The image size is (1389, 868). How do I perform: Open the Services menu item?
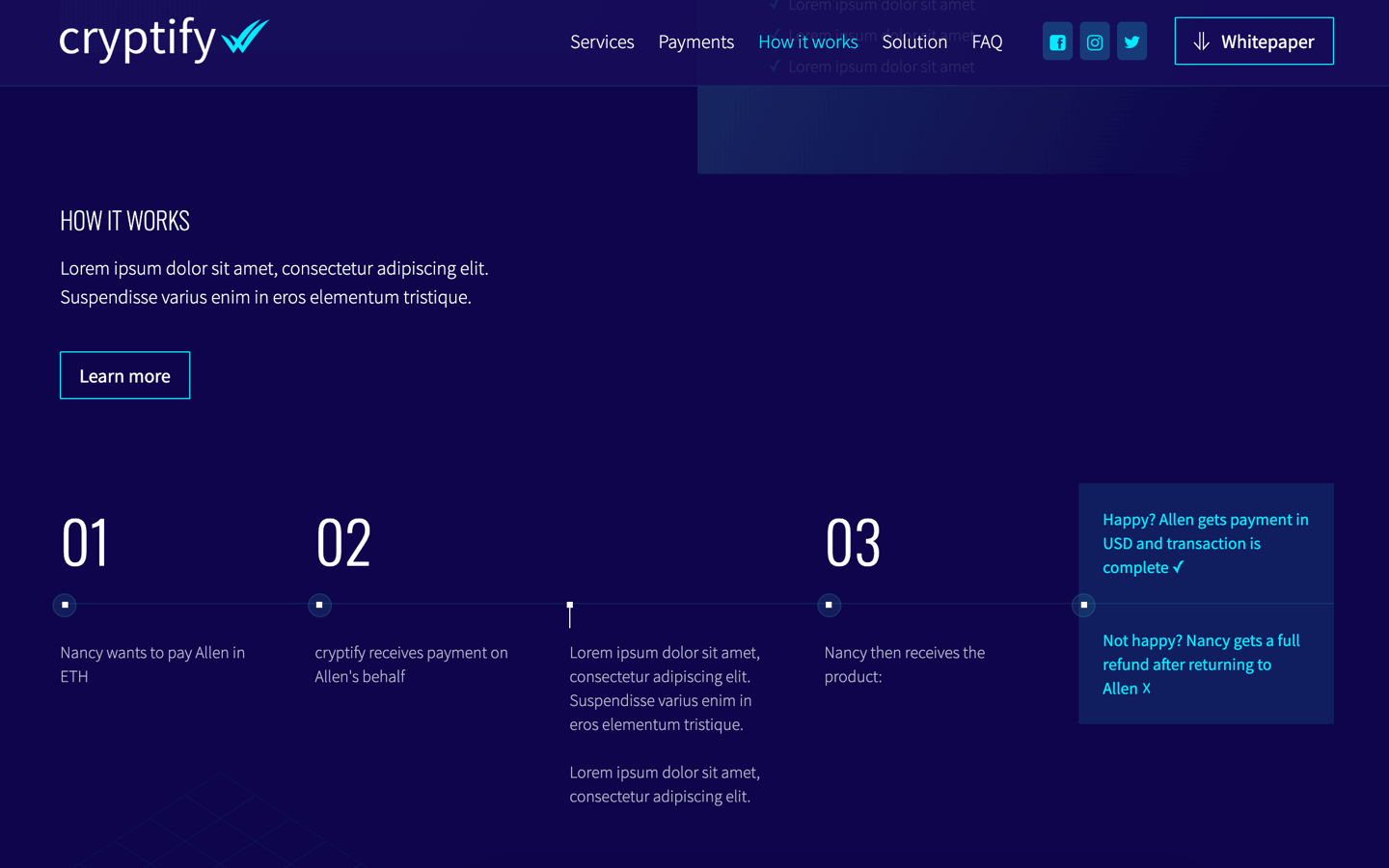coord(602,41)
